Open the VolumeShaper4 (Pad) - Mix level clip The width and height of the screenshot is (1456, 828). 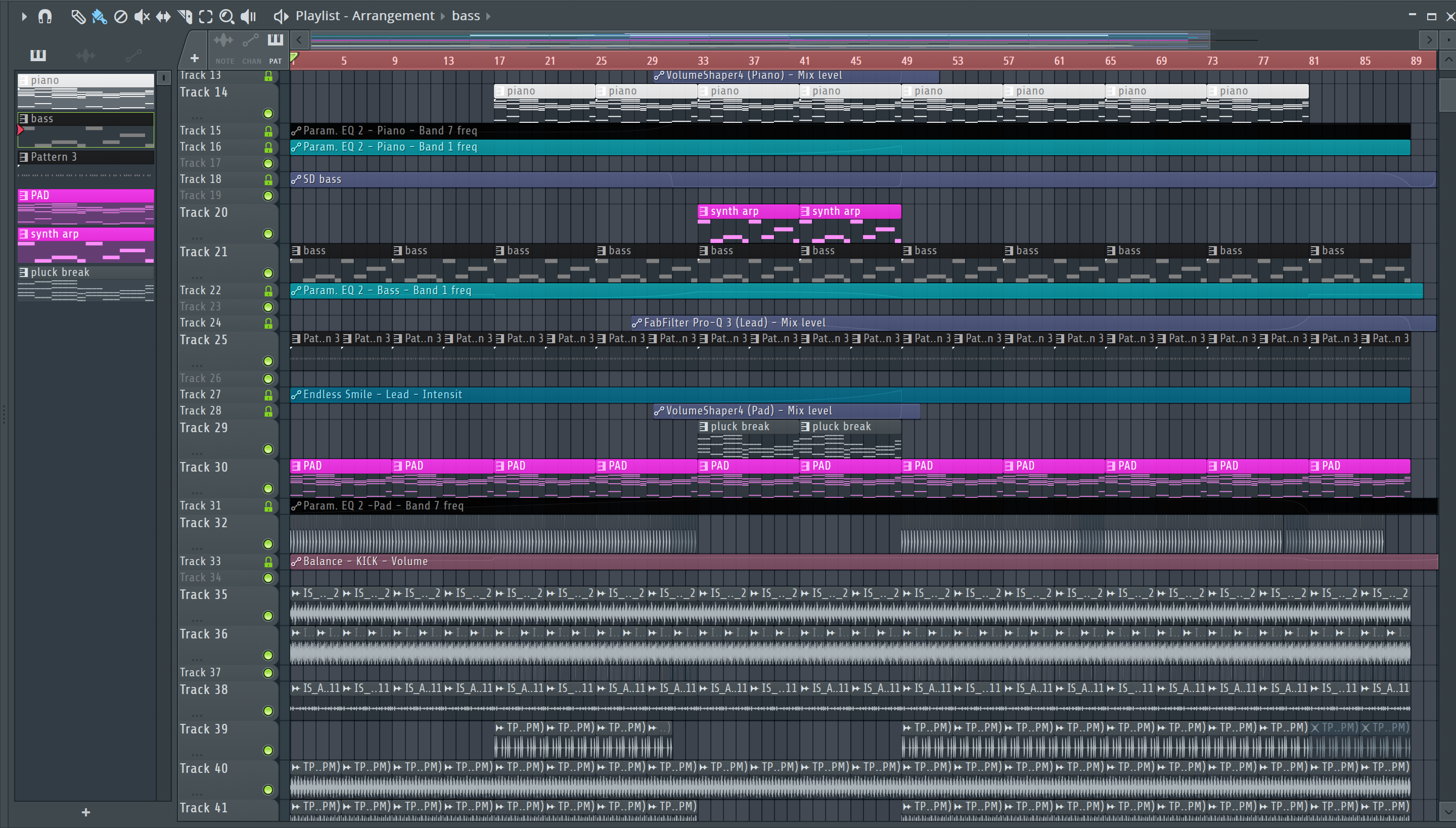point(786,410)
